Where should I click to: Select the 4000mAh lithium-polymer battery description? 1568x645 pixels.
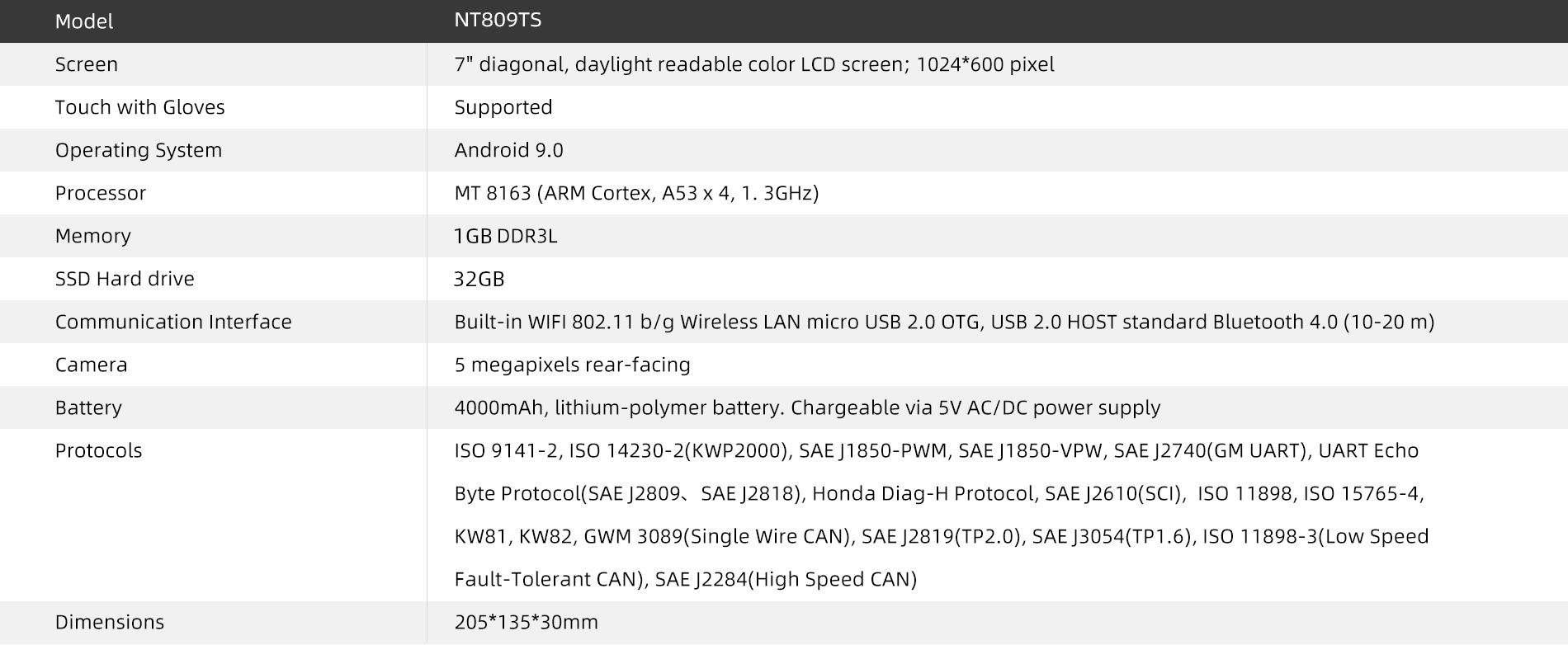[x=807, y=407]
